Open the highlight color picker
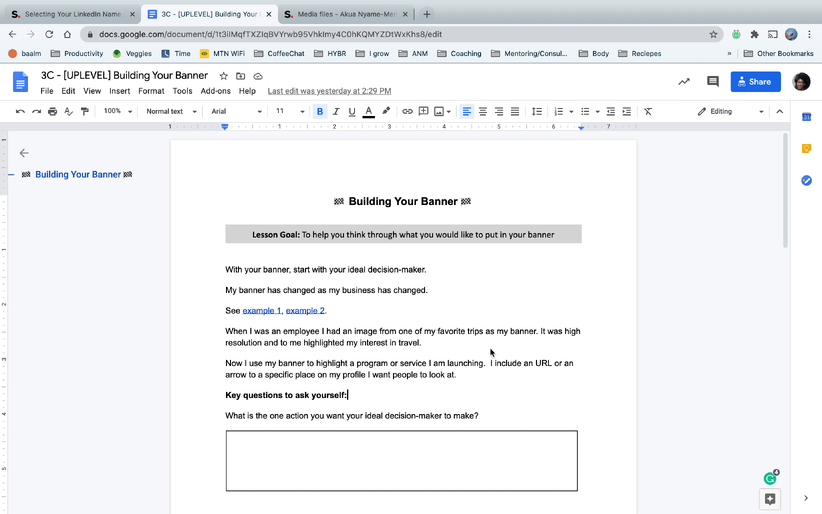Image resolution: width=822 pixels, height=514 pixels. click(x=386, y=111)
